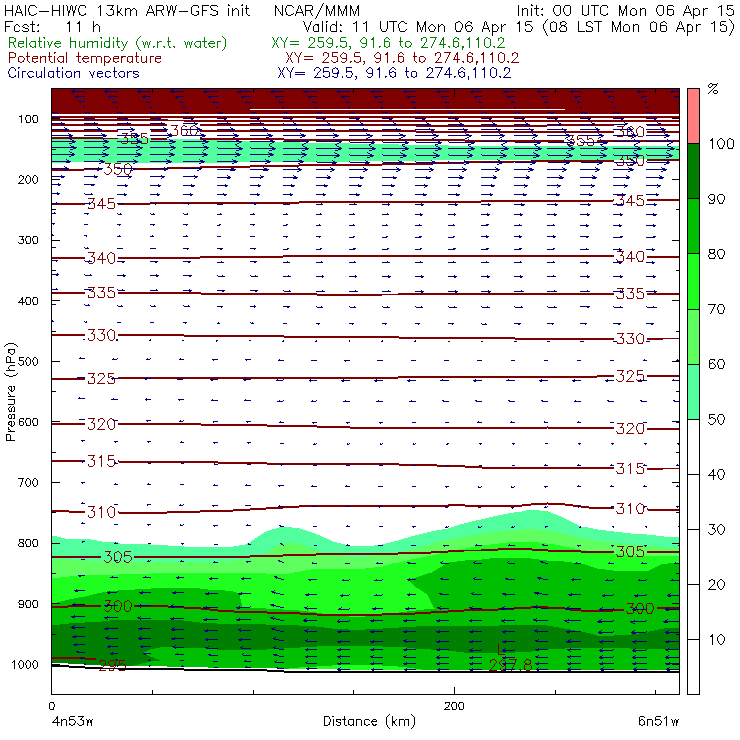Click the pressure axis label '500'

28,362
